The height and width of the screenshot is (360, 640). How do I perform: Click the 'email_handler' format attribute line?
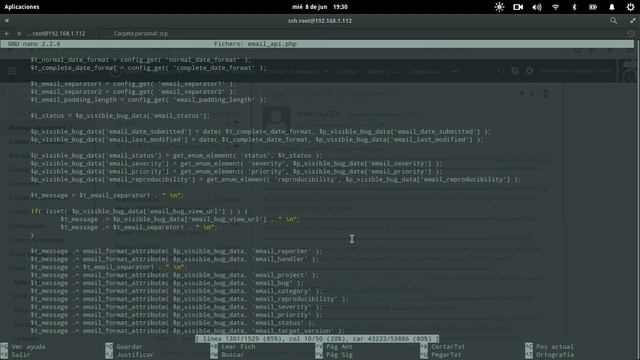point(174,259)
